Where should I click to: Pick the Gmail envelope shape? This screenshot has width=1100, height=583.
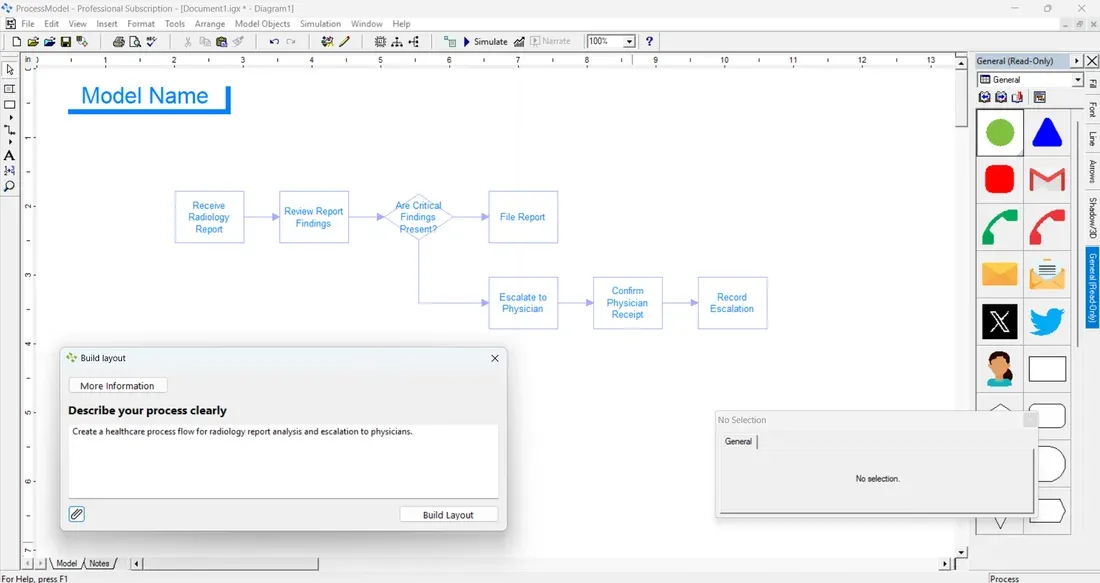pyautogui.click(x=1047, y=180)
